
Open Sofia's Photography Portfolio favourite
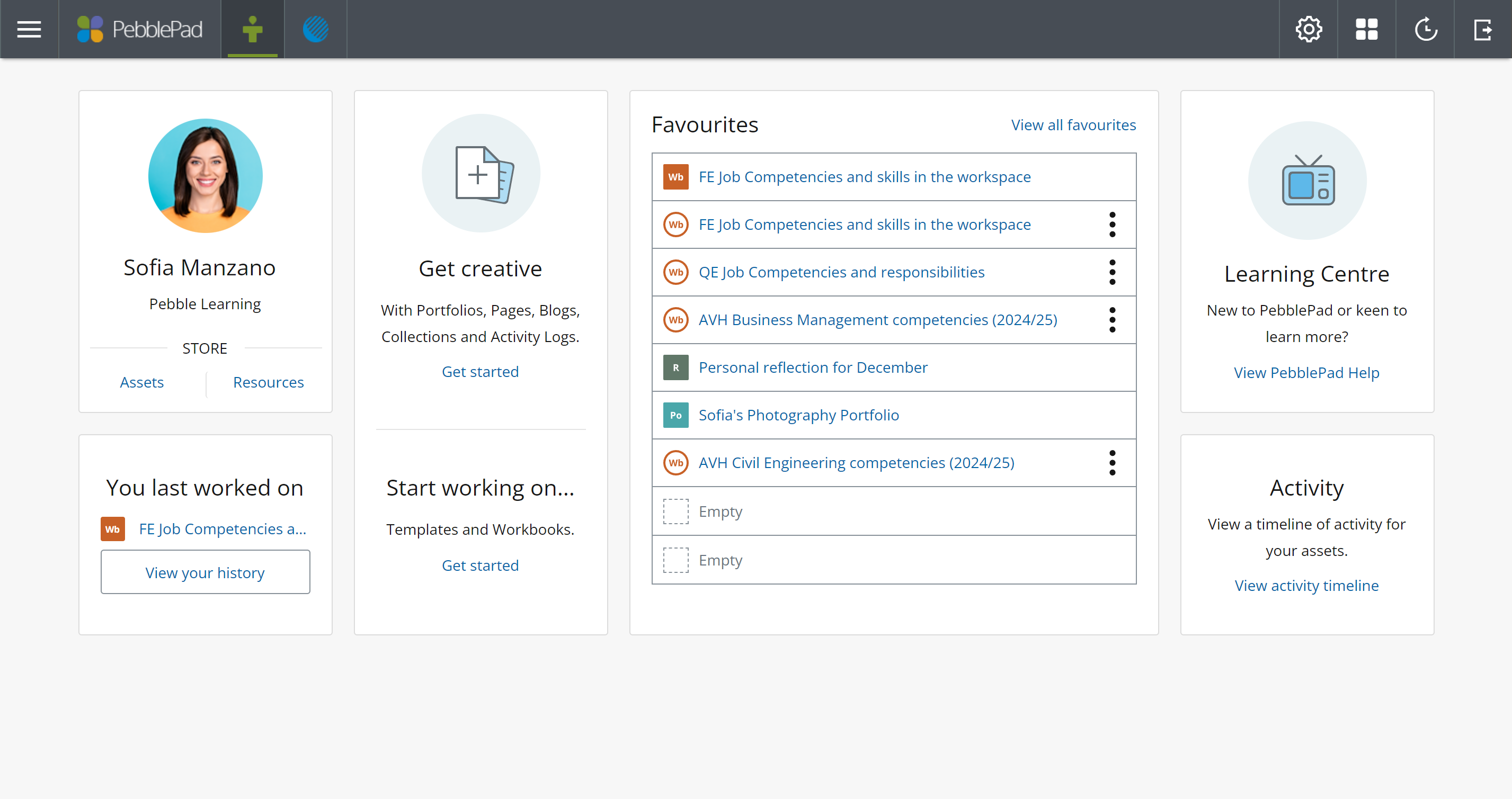tap(798, 415)
